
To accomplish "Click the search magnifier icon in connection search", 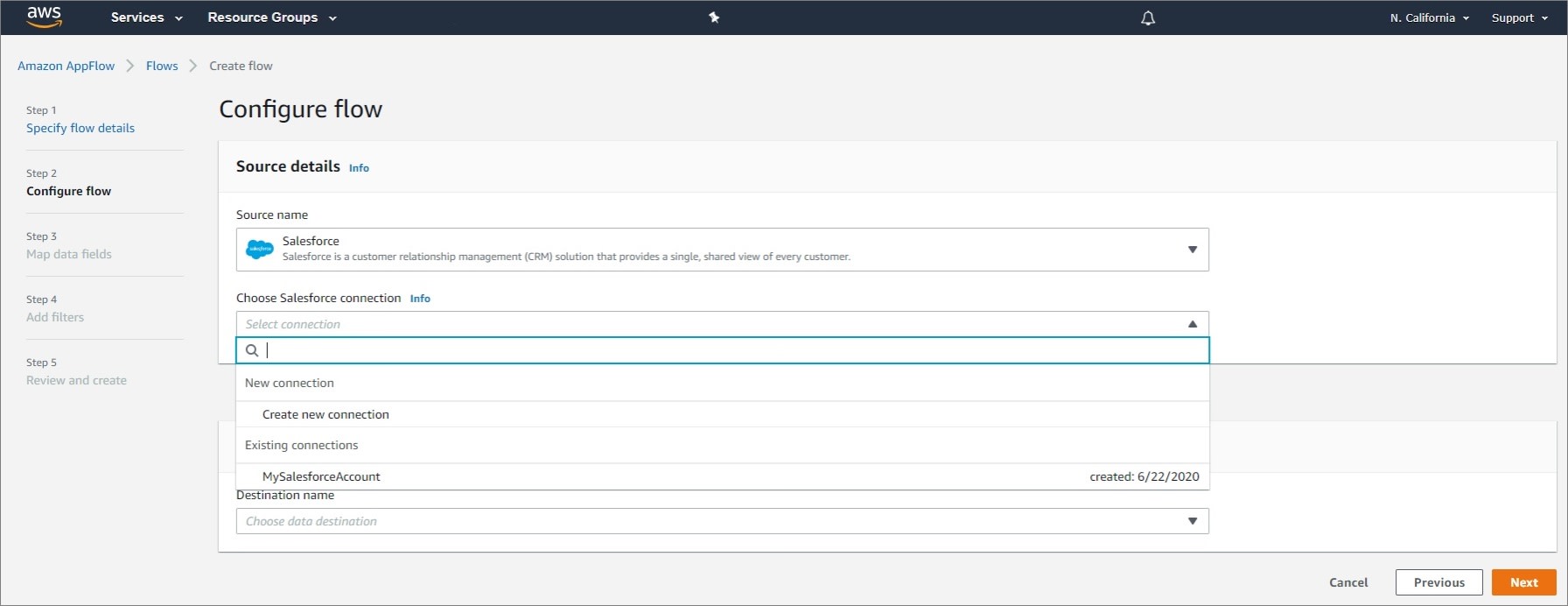I will 252,350.
